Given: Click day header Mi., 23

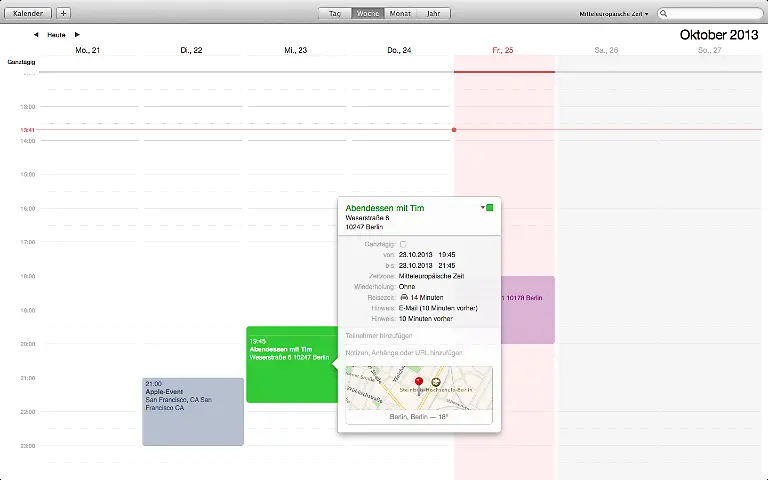Looking at the screenshot, I should [x=296, y=50].
